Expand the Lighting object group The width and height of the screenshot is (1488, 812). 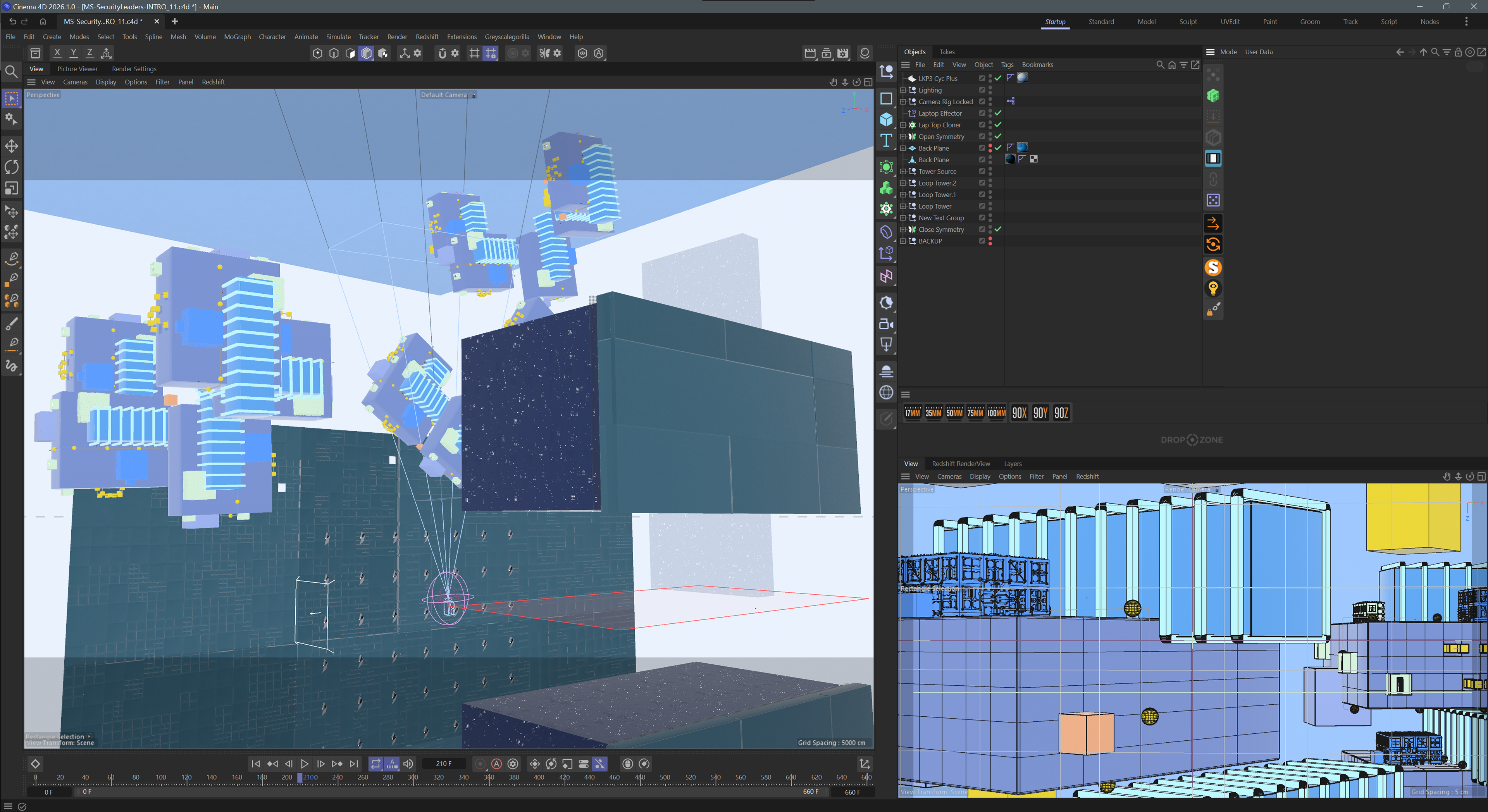tap(903, 90)
